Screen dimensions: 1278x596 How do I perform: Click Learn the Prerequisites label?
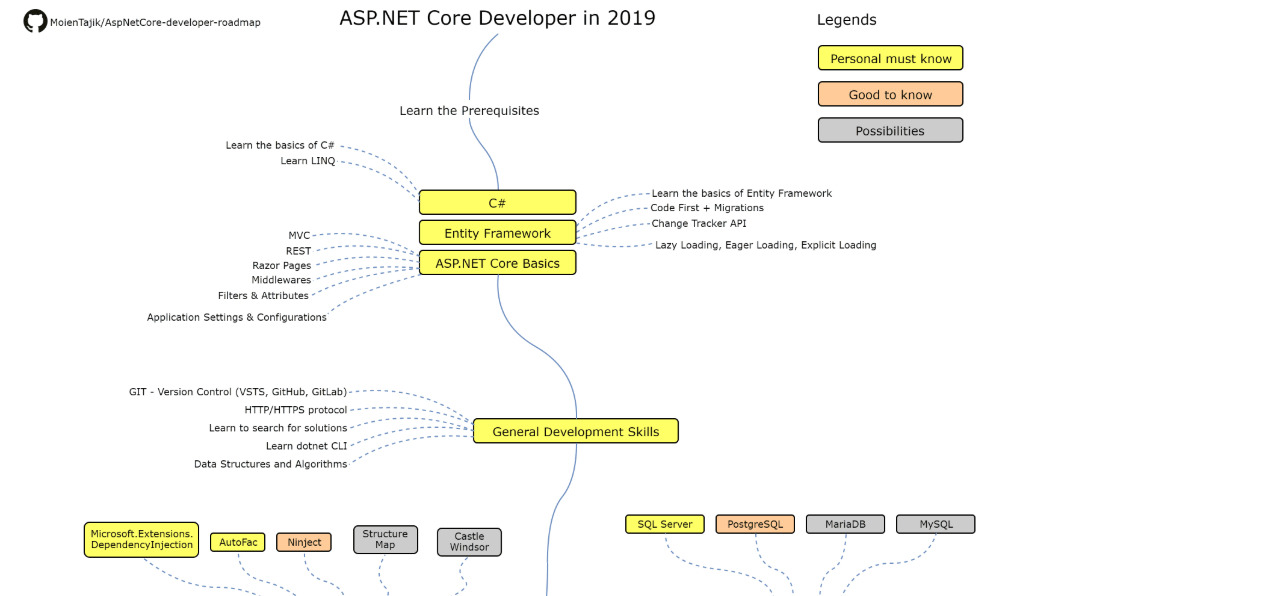(x=469, y=111)
